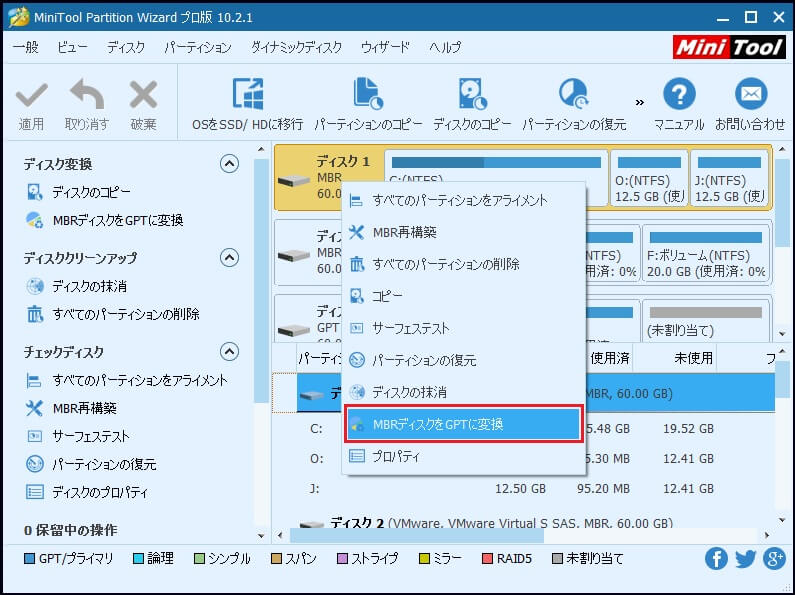Choose すべてのパーティションの削除 in context menu

(x=464, y=265)
